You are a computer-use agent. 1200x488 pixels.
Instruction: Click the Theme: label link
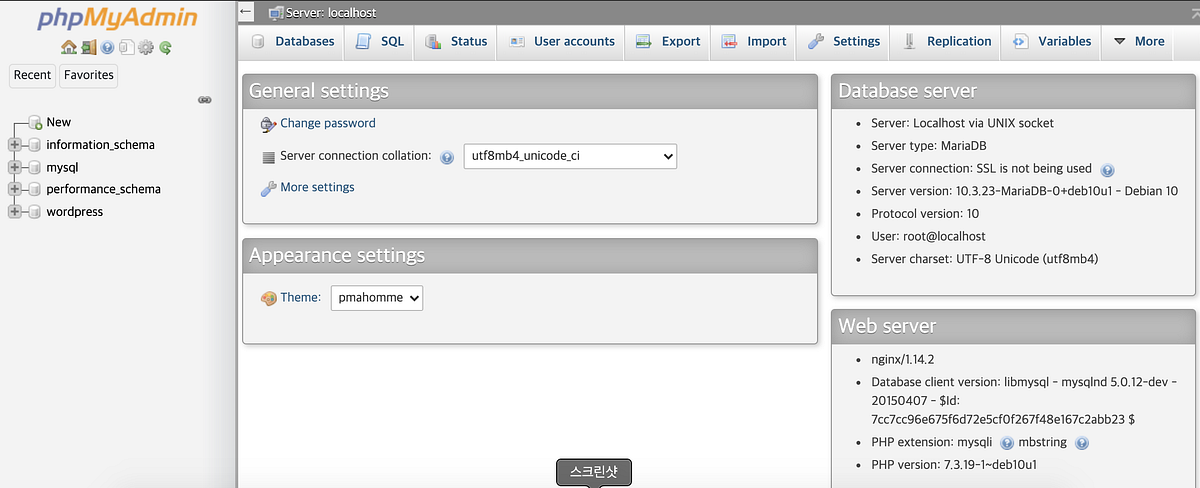(300, 297)
